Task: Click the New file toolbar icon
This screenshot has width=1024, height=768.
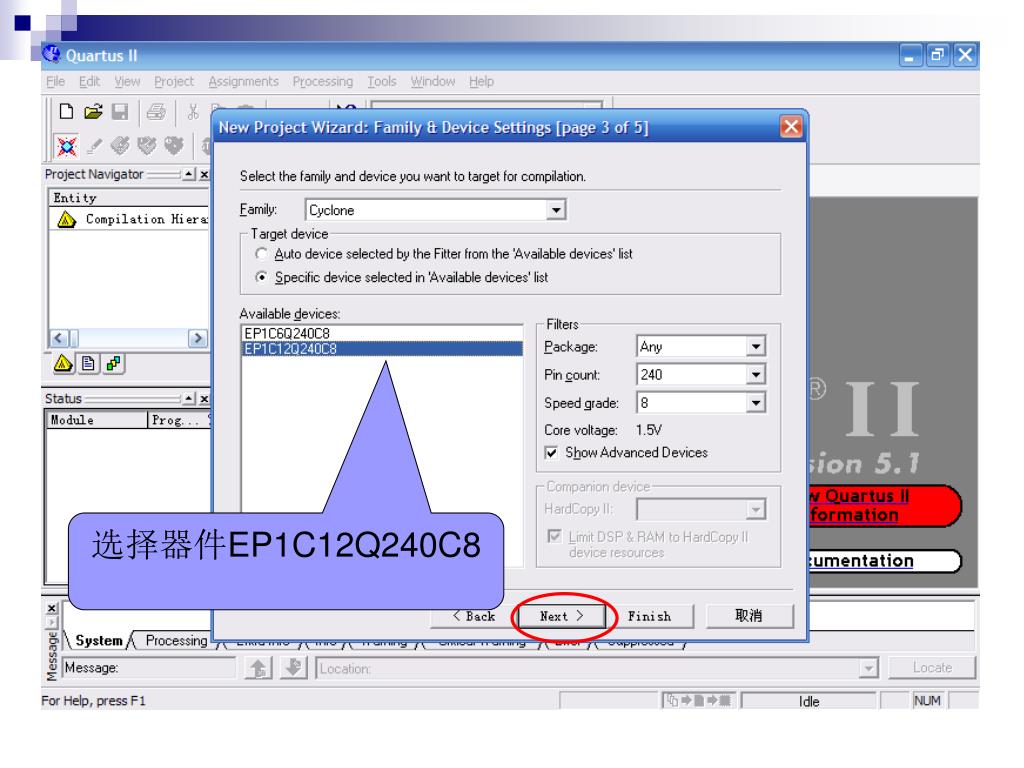Action: 66,112
